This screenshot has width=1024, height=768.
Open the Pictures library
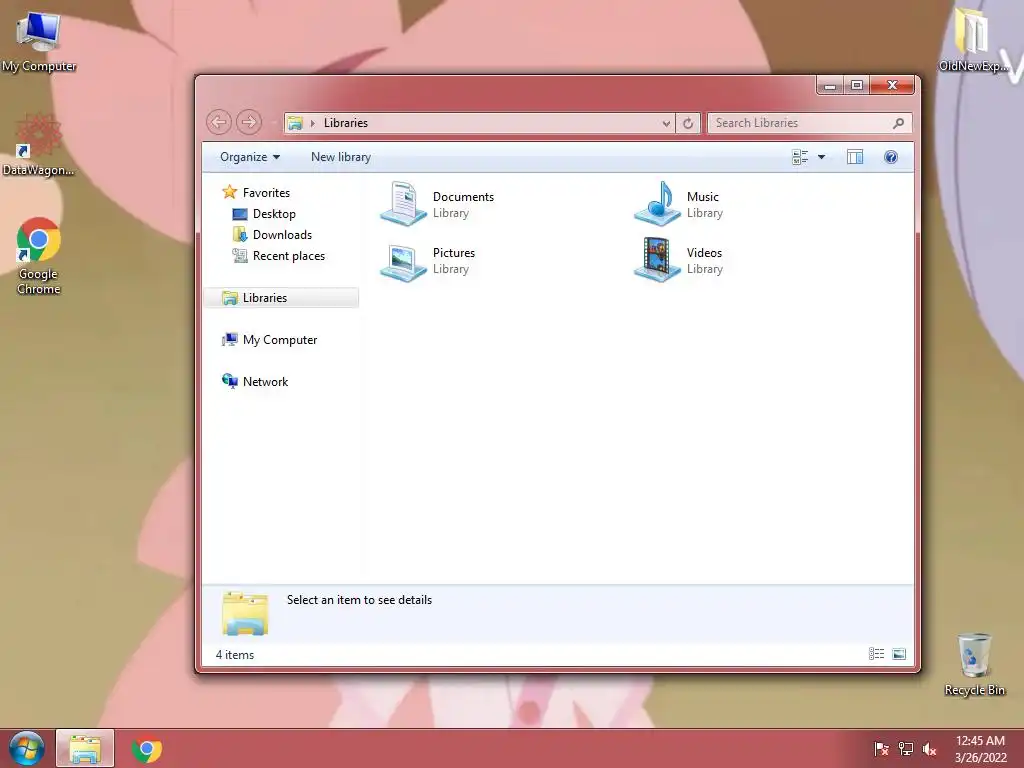[x=428, y=261]
